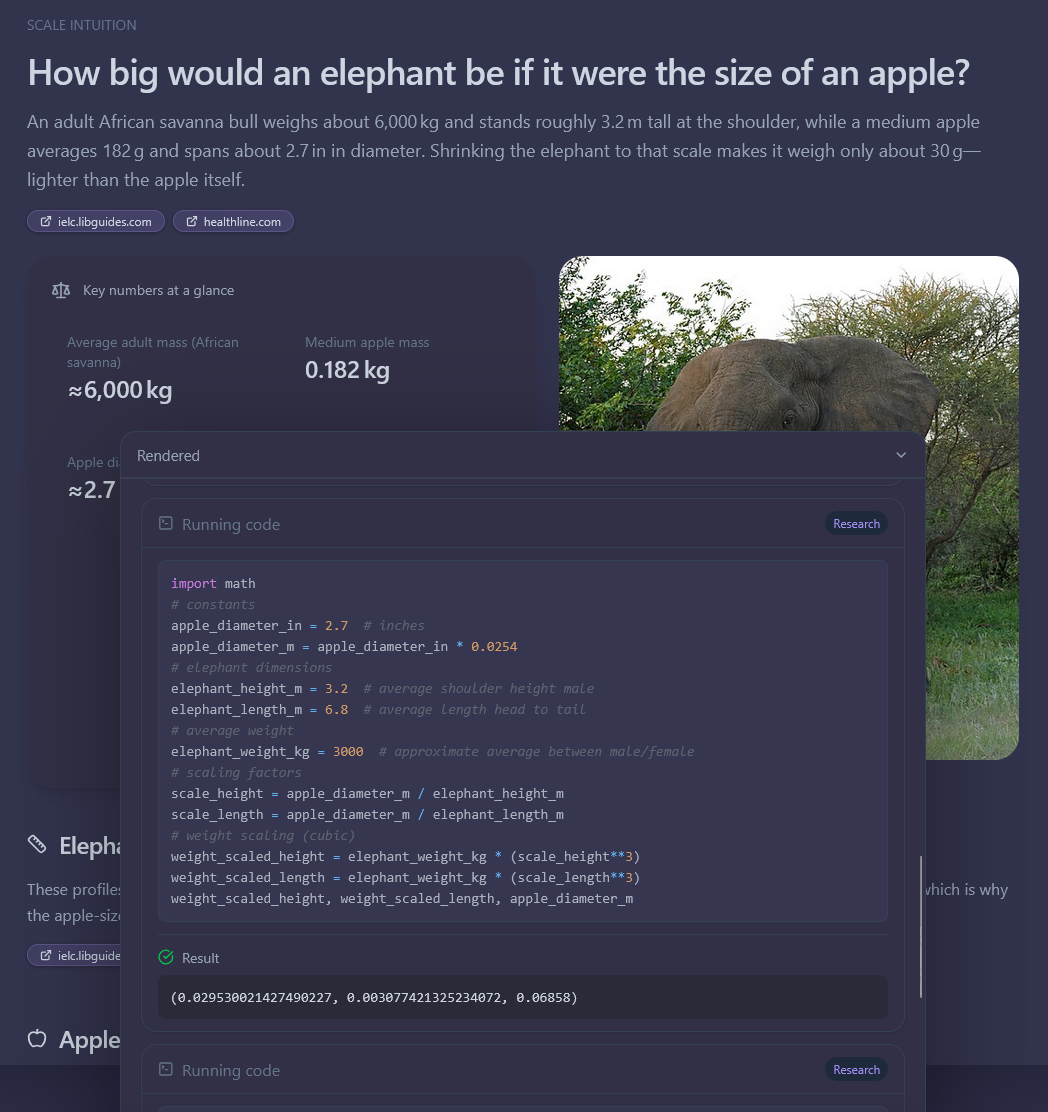Click the elephant_weight_kg = 3000 line

click(433, 752)
